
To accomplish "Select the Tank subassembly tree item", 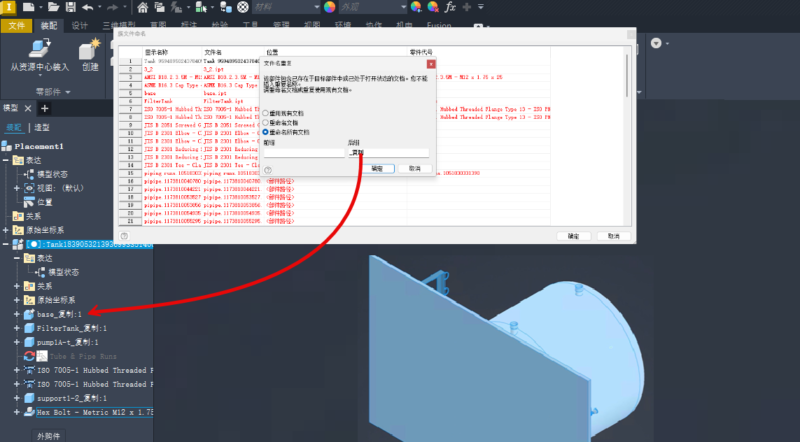I will tap(89, 244).
